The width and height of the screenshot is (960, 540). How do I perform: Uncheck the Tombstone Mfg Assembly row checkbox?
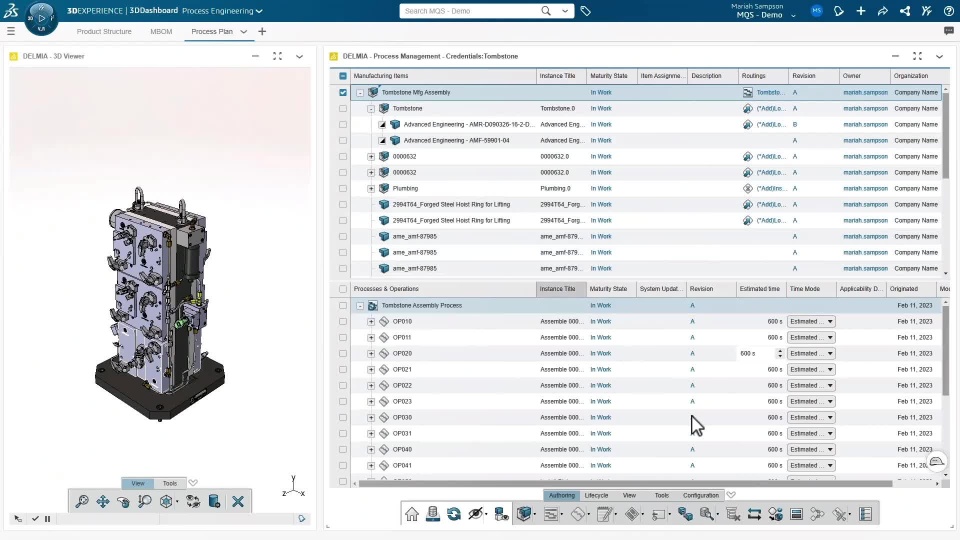pyautogui.click(x=343, y=92)
